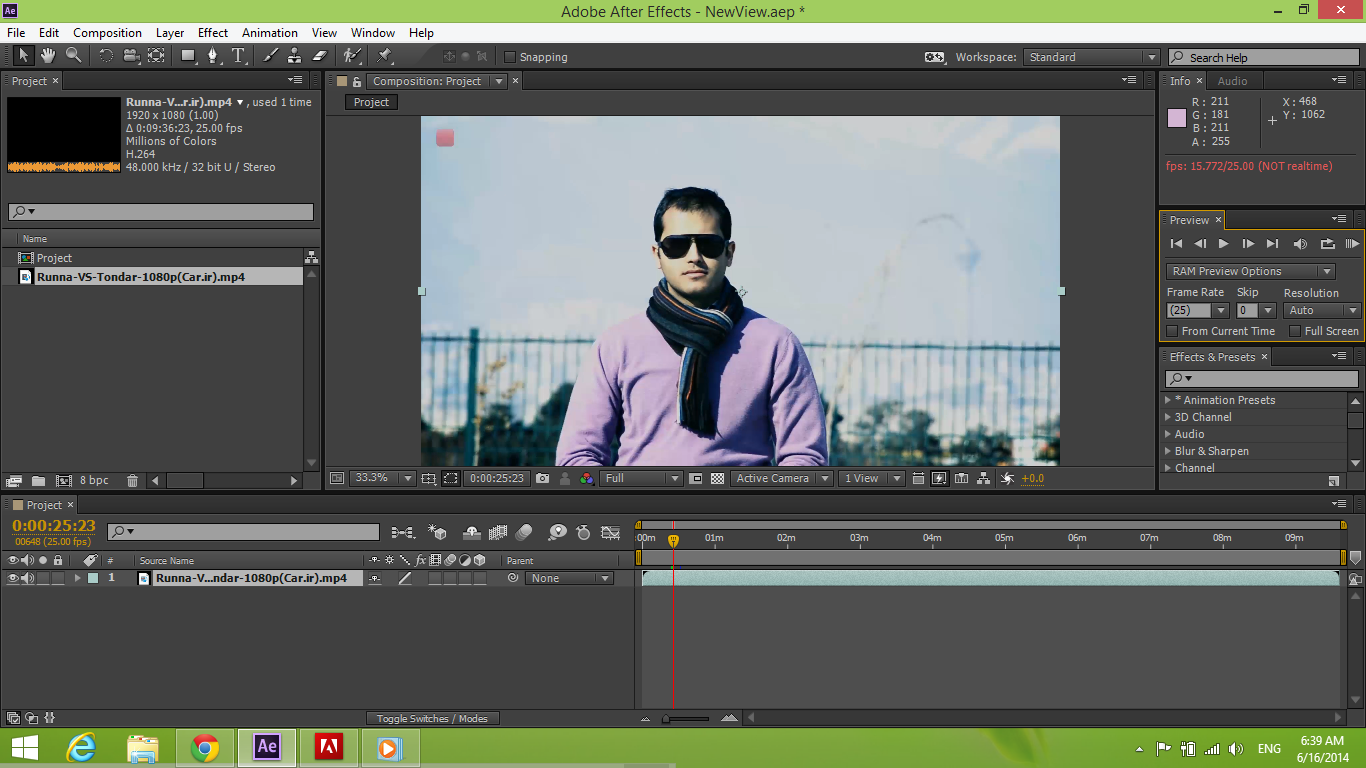This screenshot has height=768, width=1366.
Task: Toggle lock switch on layer 1
Action: click(x=58, y=578)
